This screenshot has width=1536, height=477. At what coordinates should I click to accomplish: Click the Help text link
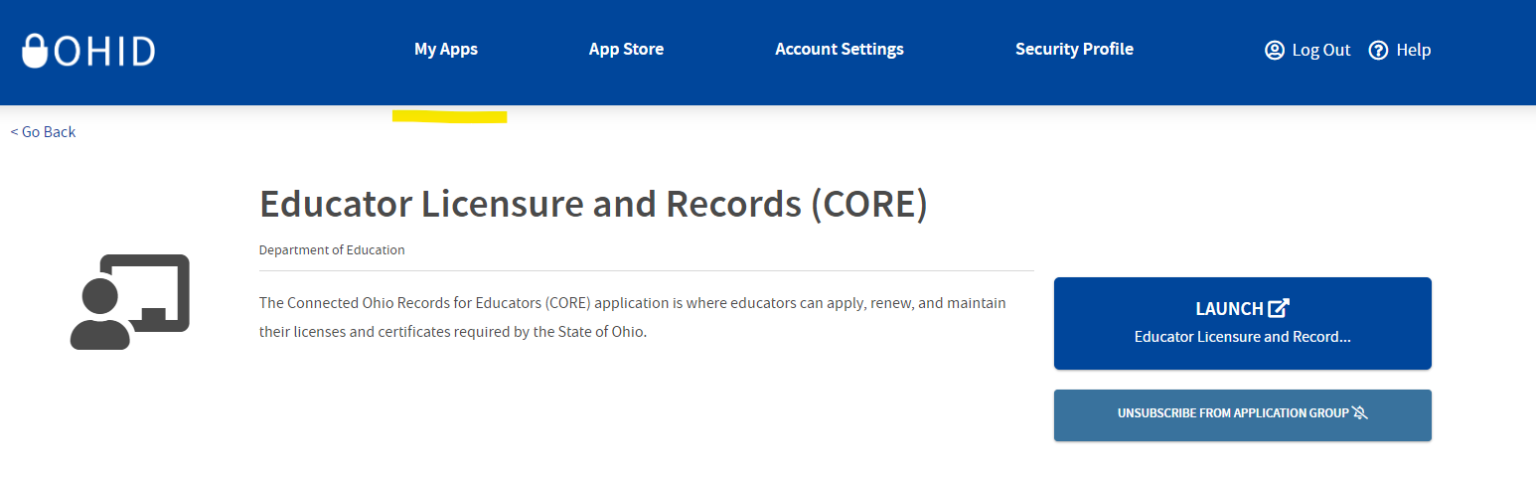click(1413, 50)
